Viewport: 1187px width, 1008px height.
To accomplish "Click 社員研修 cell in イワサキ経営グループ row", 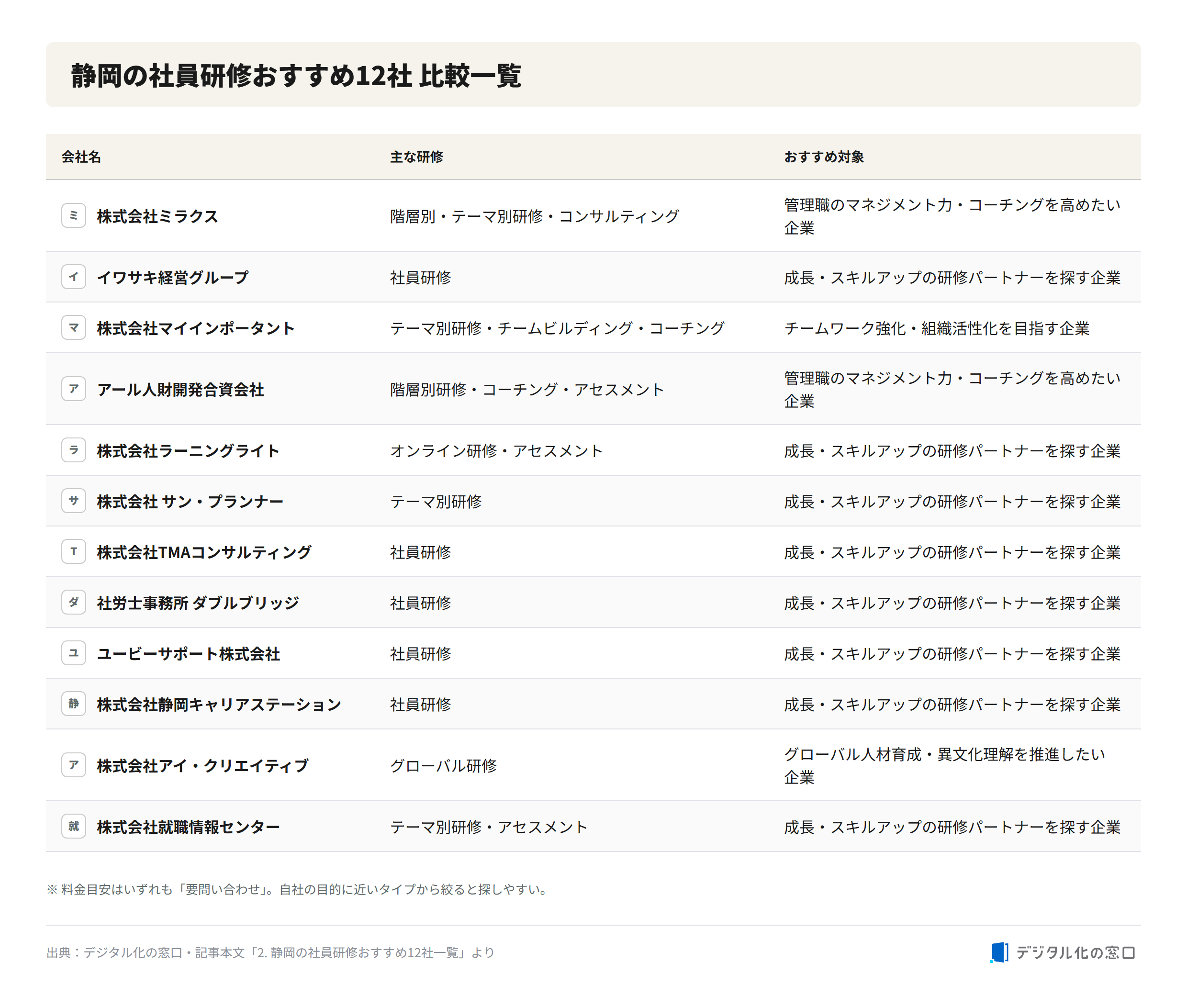I will tap(421, 277).
